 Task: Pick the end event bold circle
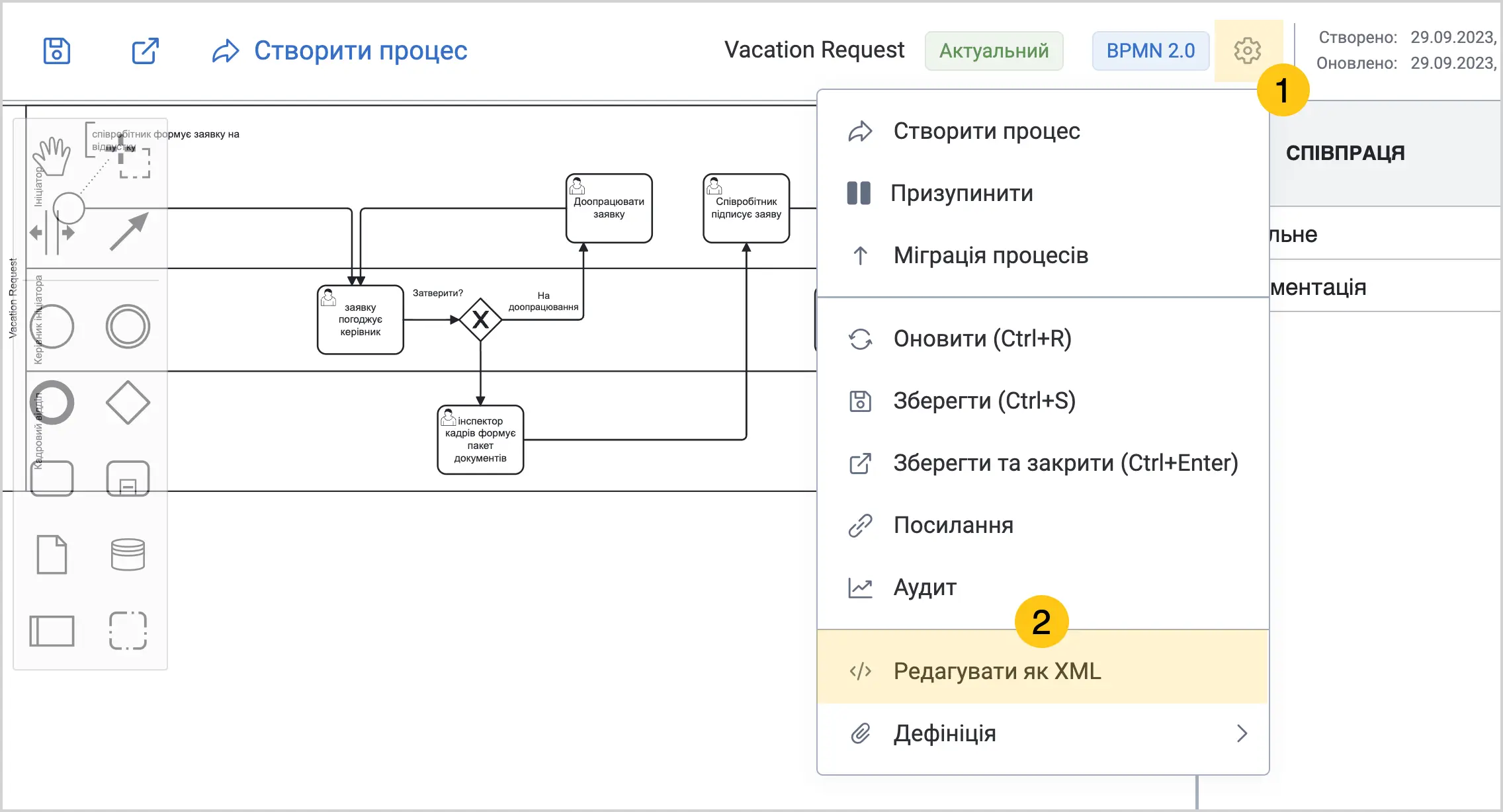point(52,403)
